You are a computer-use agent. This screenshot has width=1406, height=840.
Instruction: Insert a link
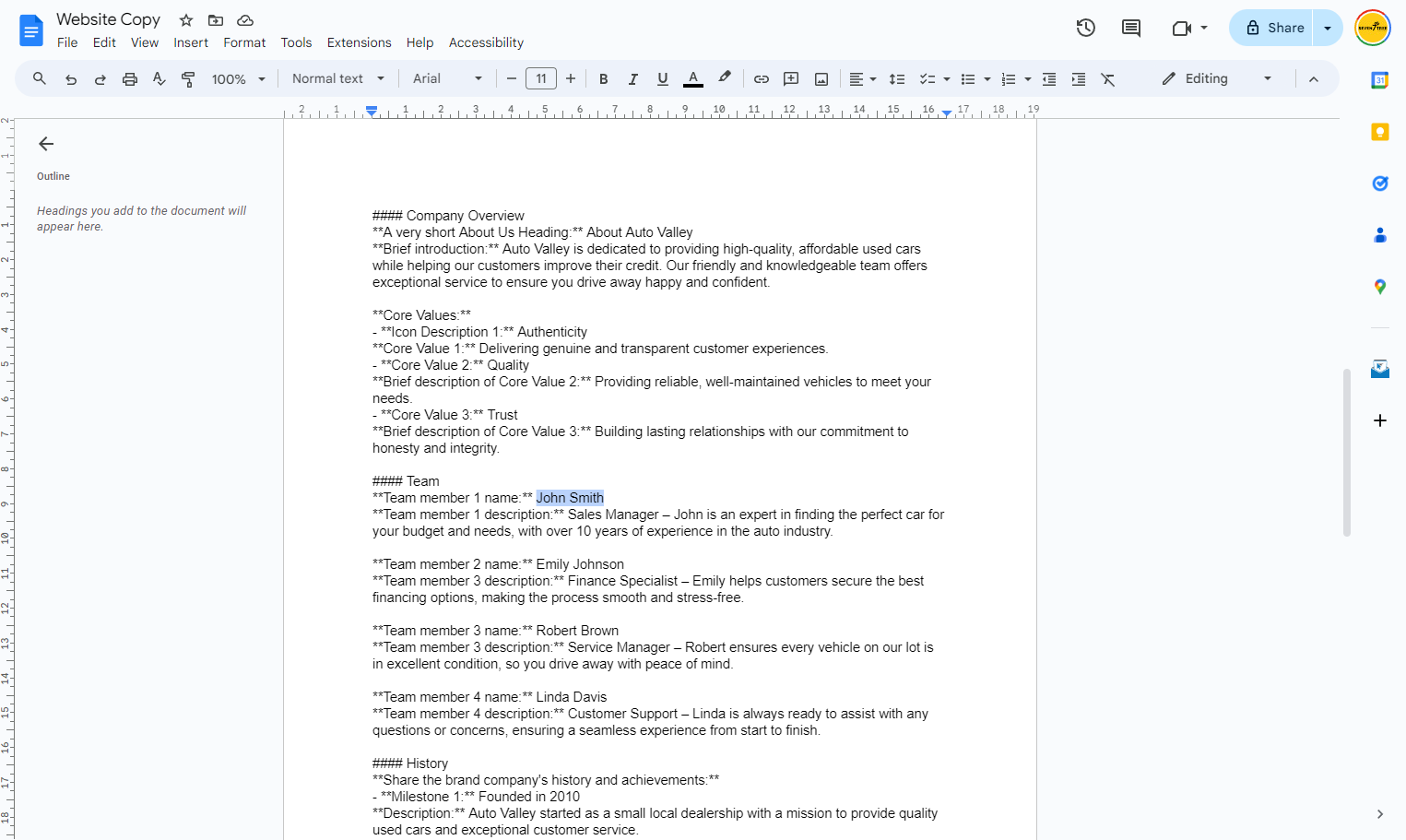click(762, 79)
